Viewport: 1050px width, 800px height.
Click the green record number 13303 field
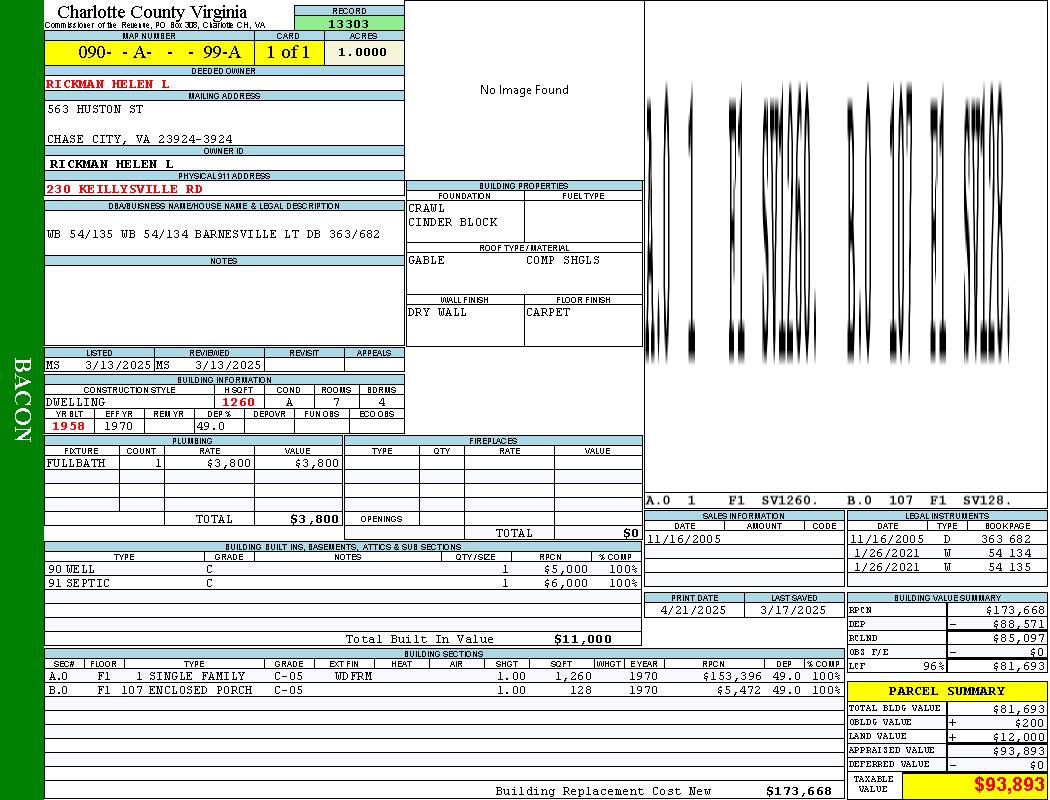tap(349, 24)
